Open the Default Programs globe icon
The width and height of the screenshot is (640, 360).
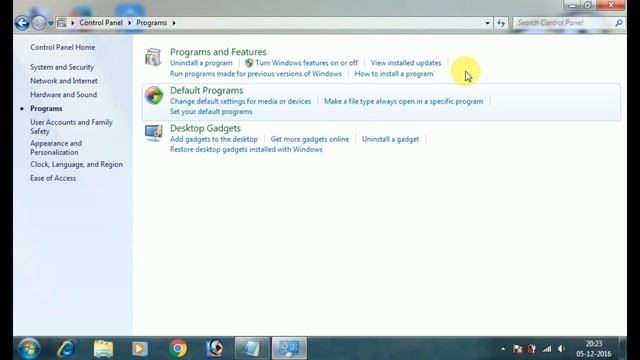click(153, 96)
